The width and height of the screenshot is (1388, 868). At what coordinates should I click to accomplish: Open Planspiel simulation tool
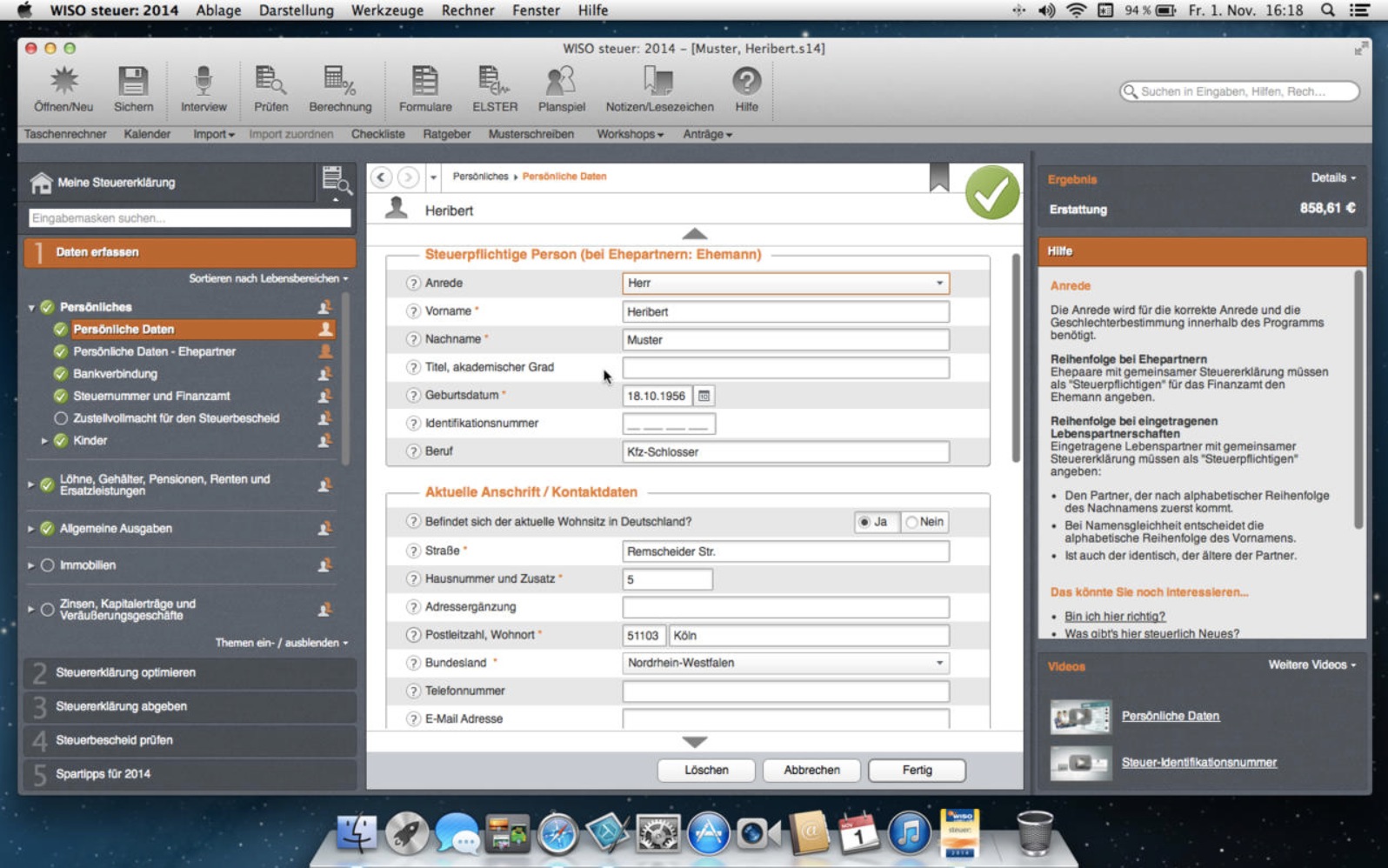point(561,88)
